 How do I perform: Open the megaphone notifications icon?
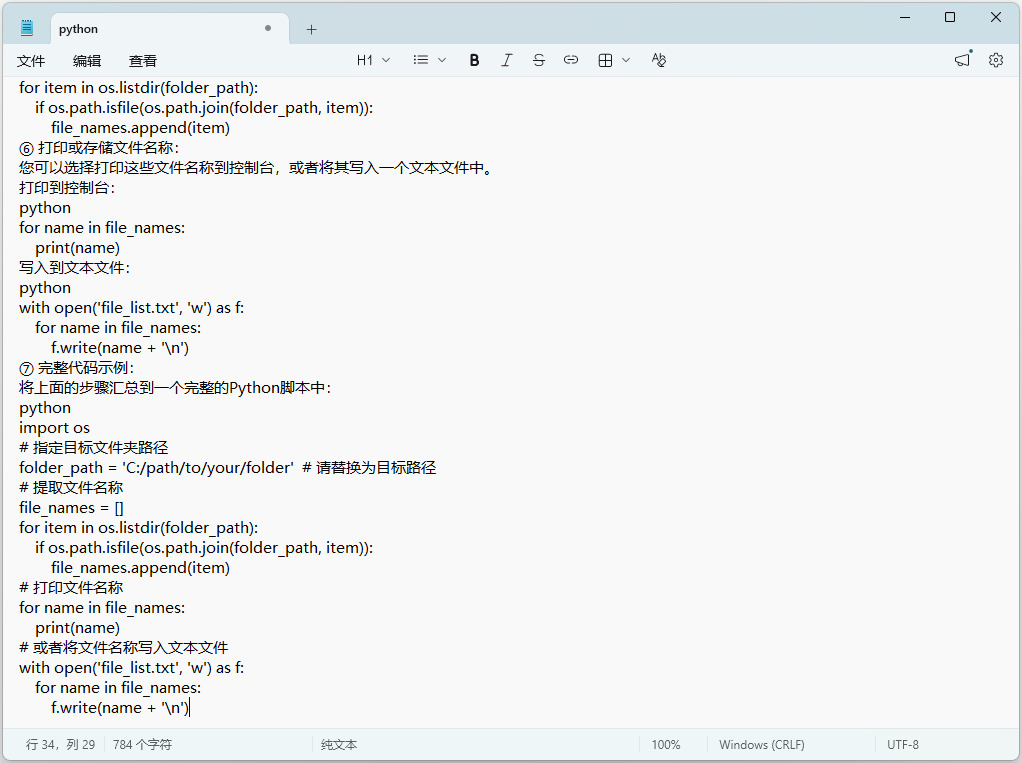(963, 61)
